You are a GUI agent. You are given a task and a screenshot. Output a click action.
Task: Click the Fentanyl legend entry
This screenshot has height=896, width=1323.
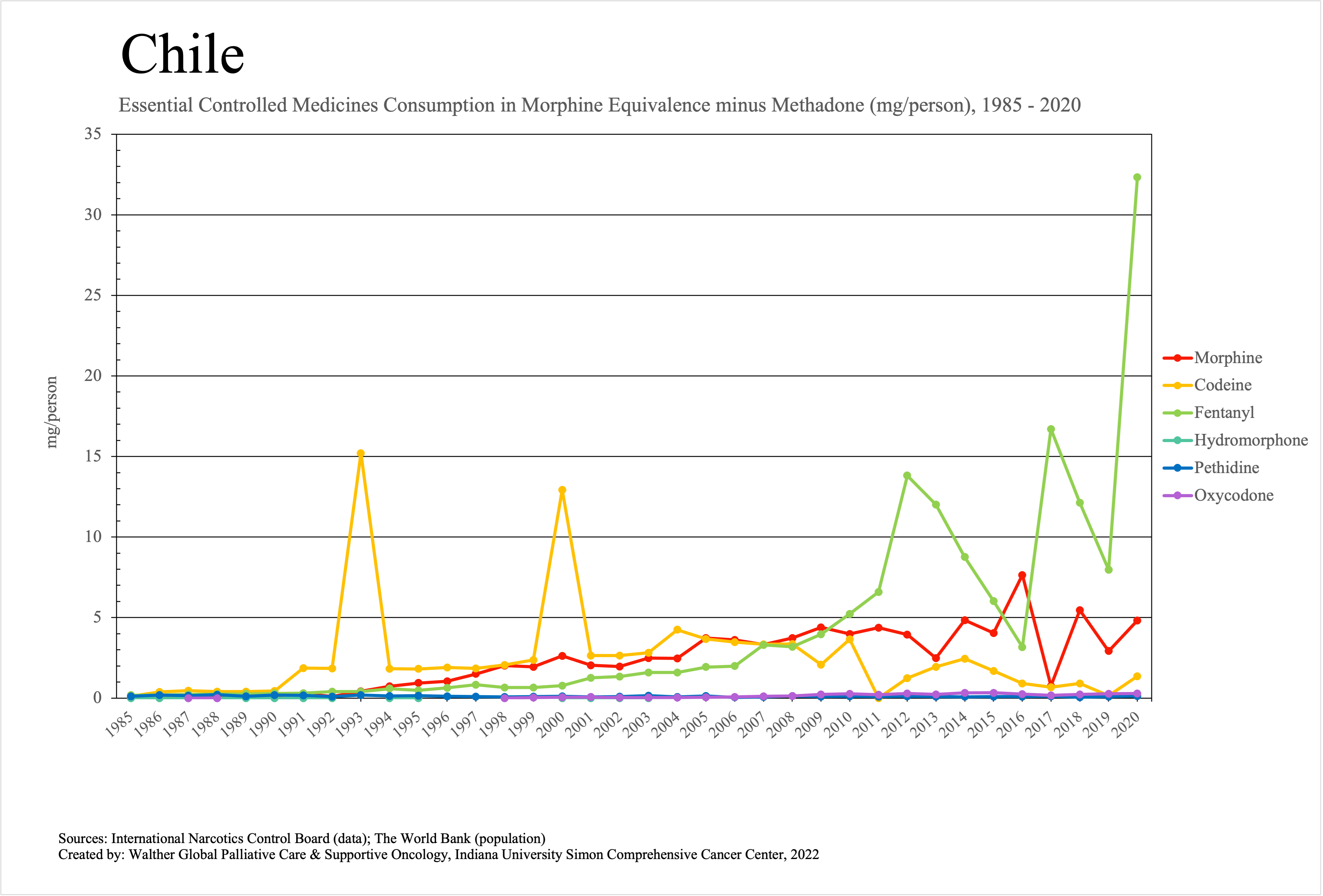coord(1223,413)
